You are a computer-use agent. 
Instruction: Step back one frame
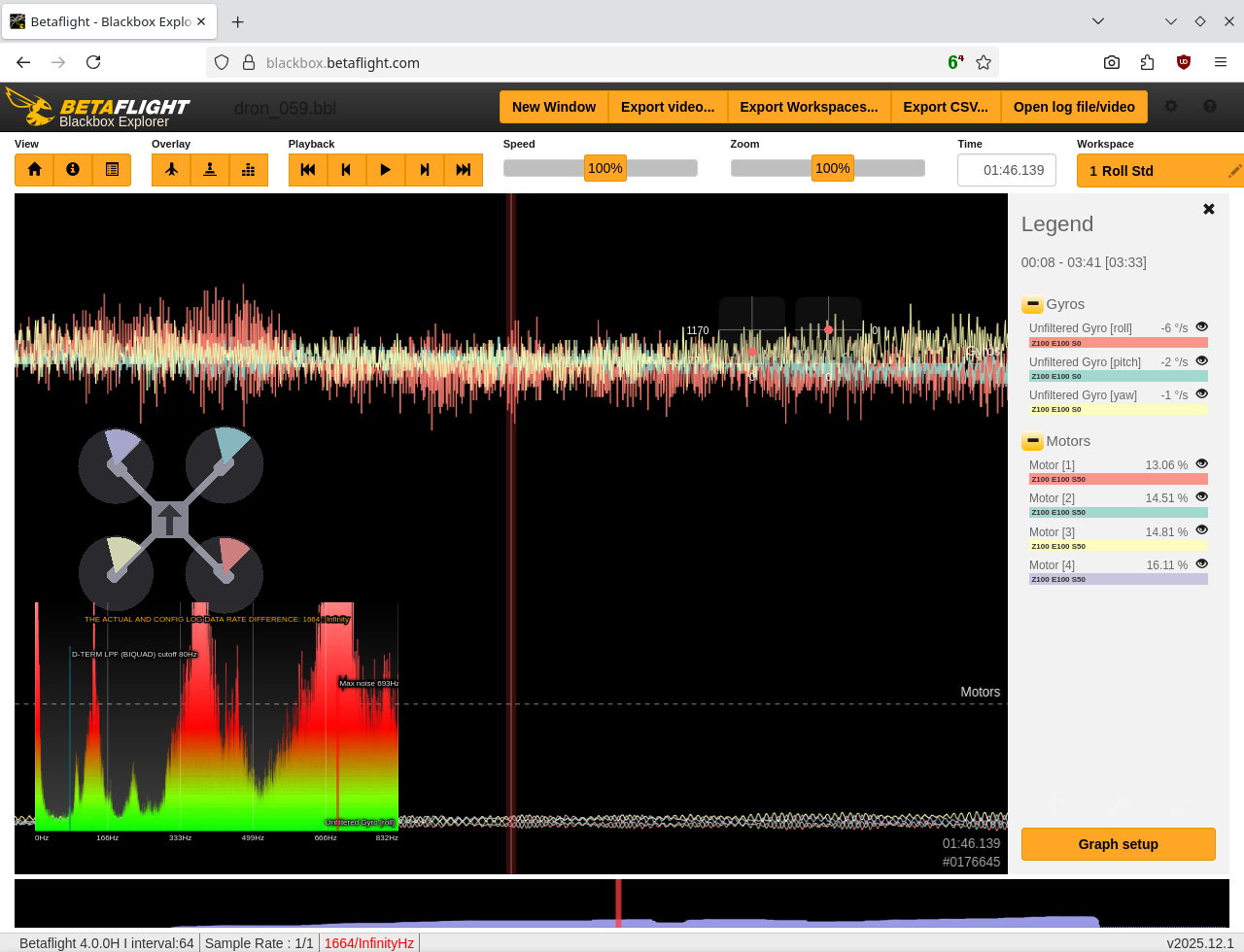click(x=347, y=170)
